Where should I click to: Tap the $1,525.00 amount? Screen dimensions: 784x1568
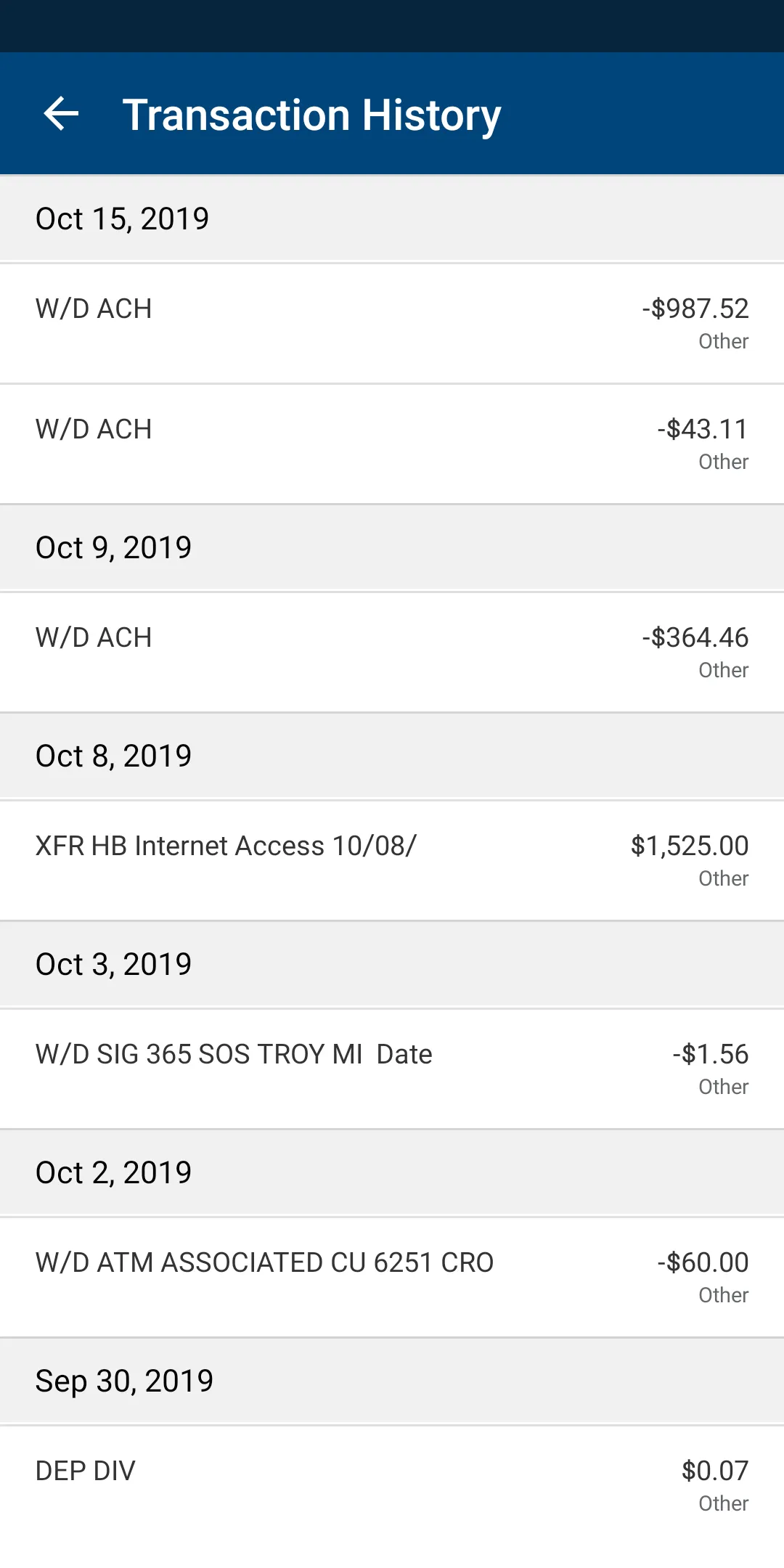click(x=689, y=846)
